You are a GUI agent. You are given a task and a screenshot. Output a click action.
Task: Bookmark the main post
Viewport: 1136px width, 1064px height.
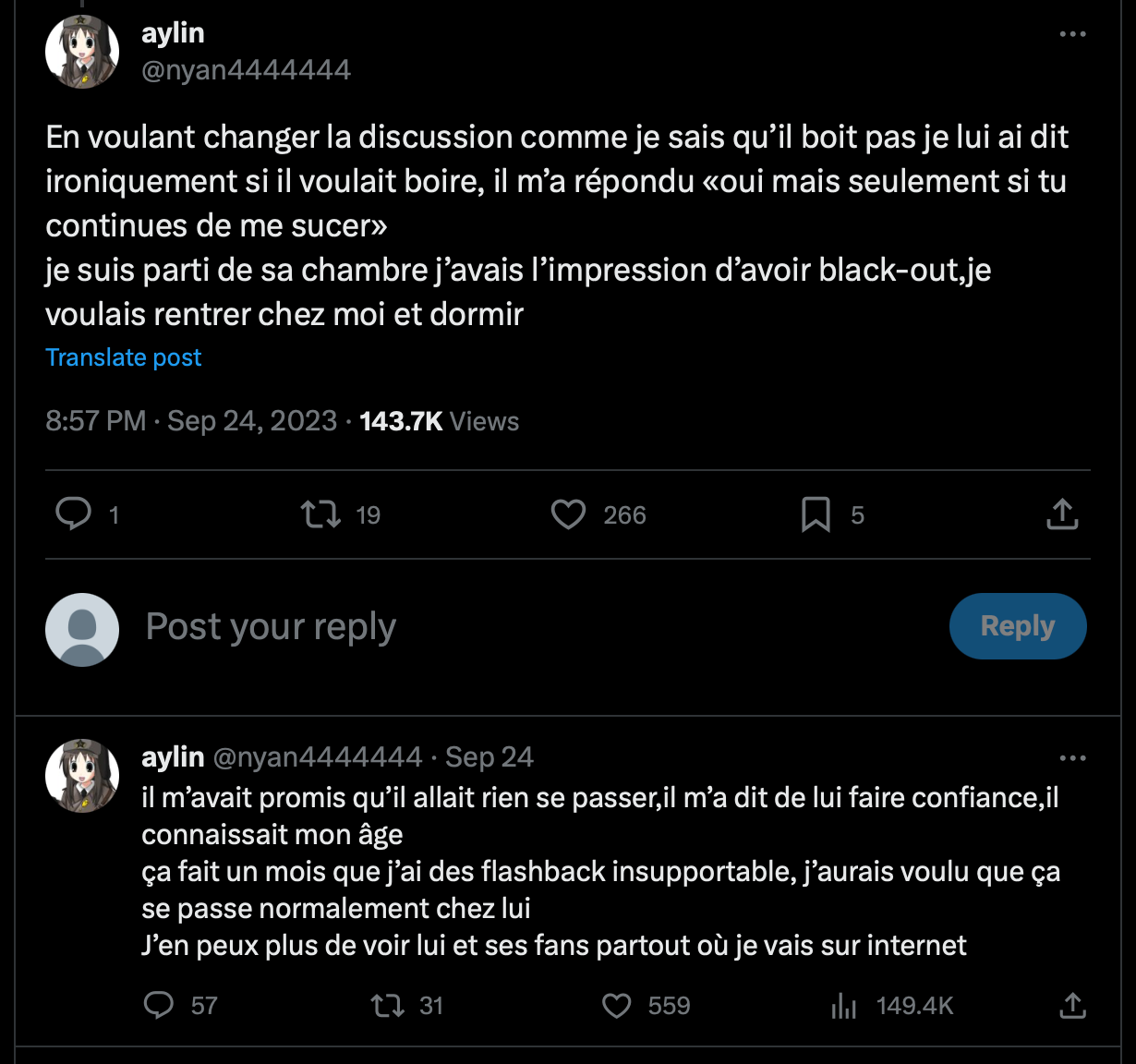[x=816, y=514]
